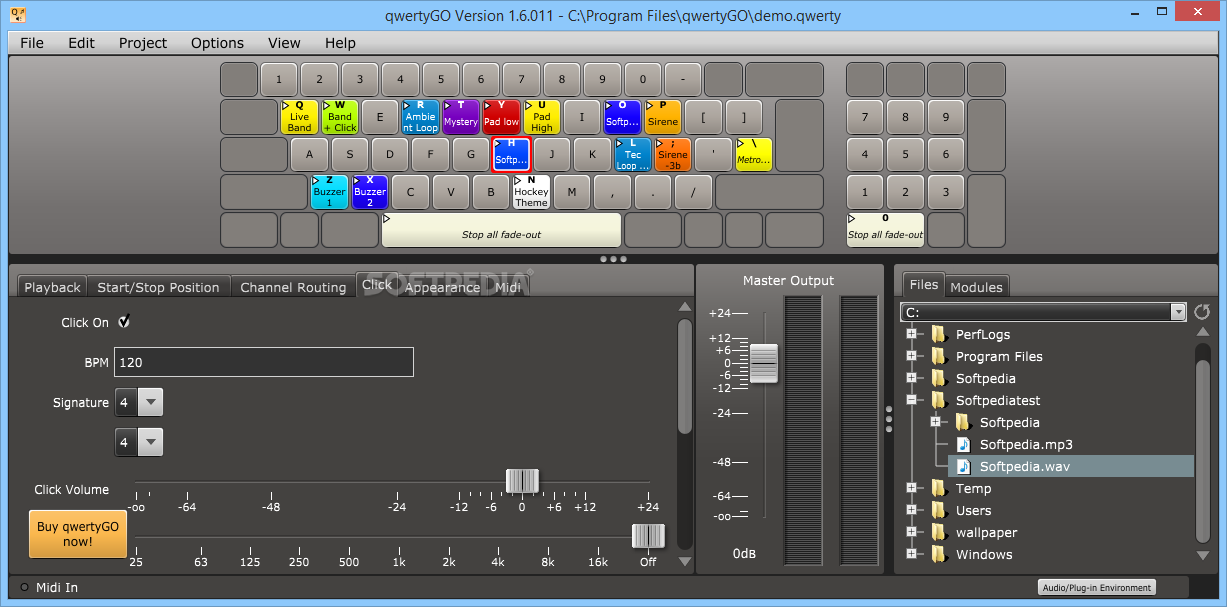Open the View menu
This screenshot has width=1227, height=607.
284,43
